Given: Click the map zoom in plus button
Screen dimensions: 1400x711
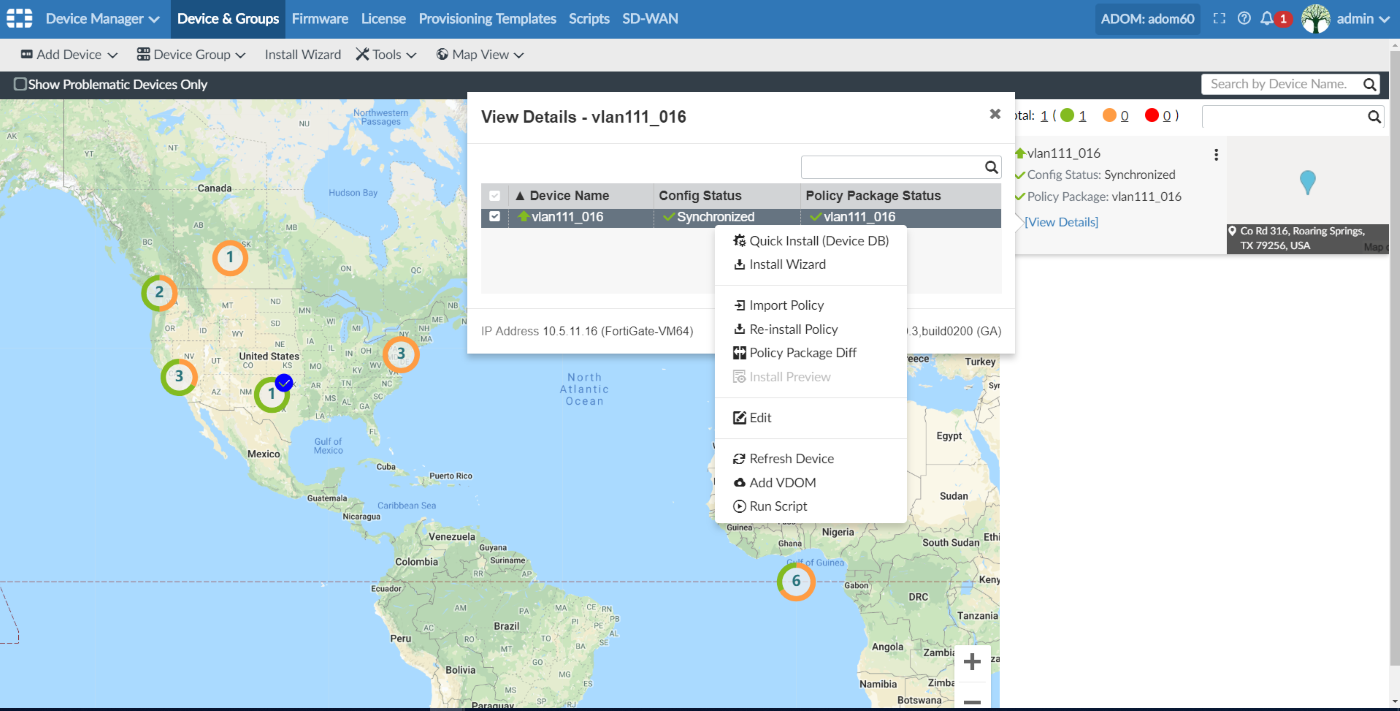Looking at the screenshot, I should [972, 662].
